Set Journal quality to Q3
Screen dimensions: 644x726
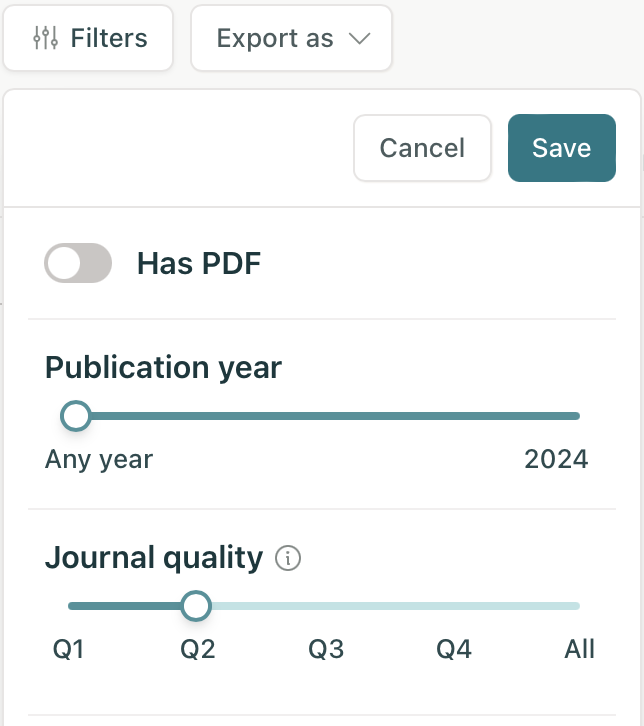(326, 649)
